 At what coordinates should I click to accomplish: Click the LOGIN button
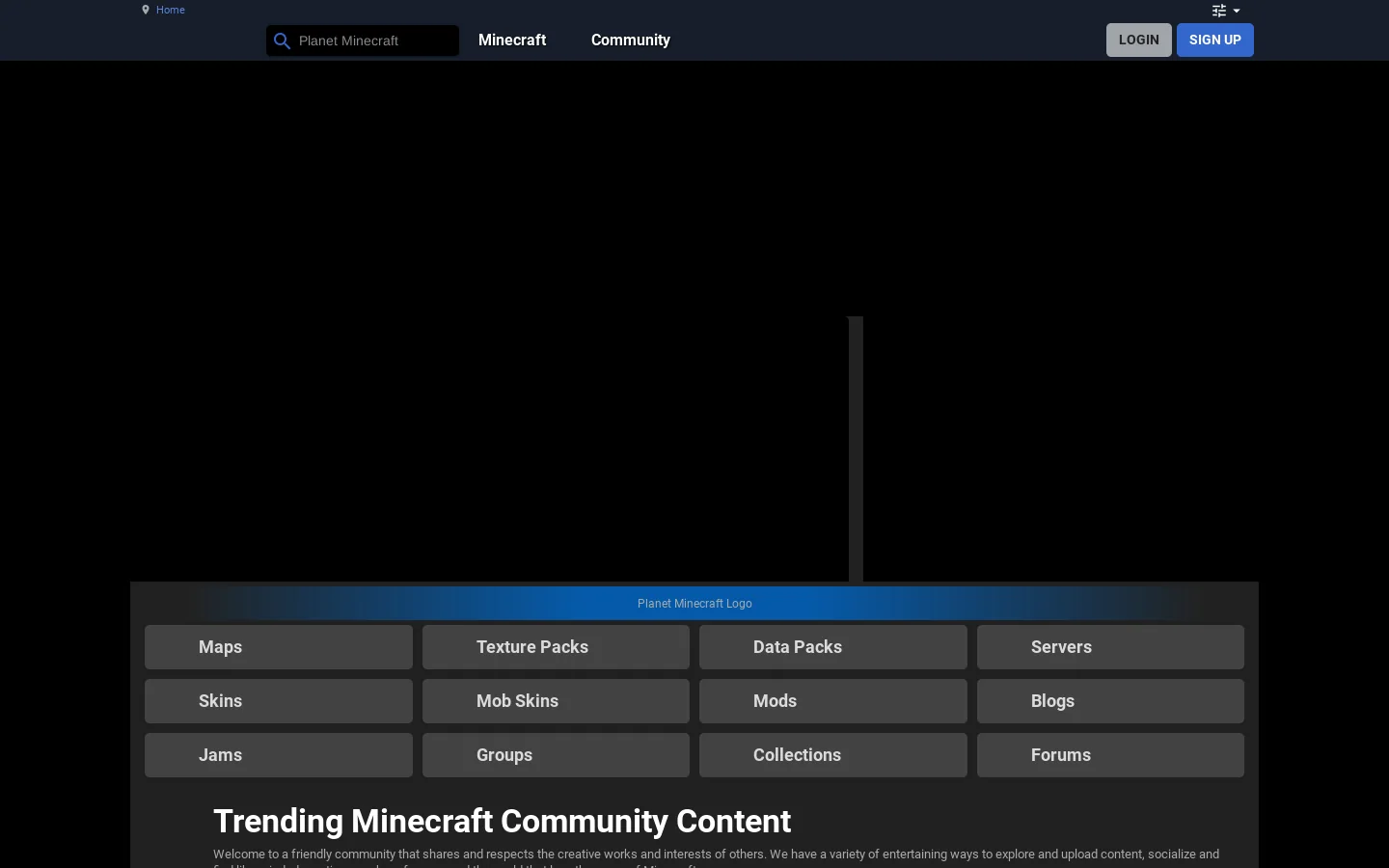[1139, 40]
